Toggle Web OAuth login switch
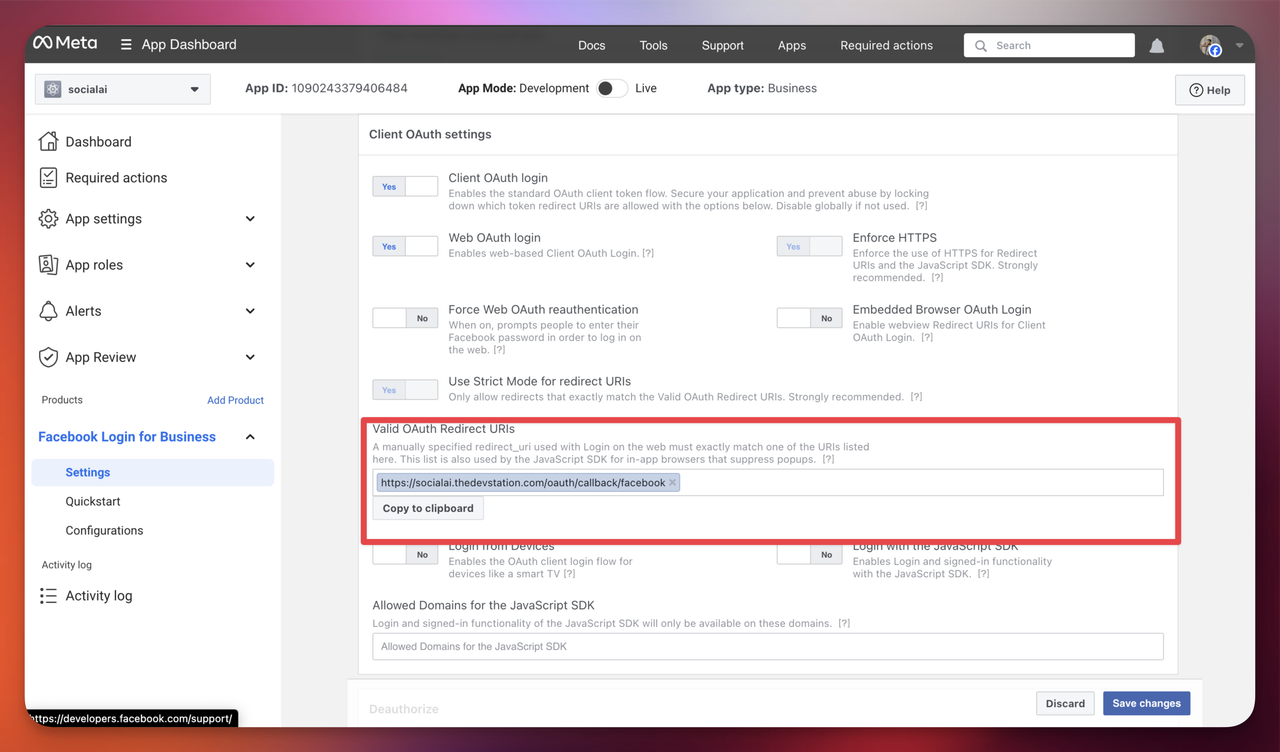The width and height of the screenshot is (1280, 752). [x=405, y=246]
